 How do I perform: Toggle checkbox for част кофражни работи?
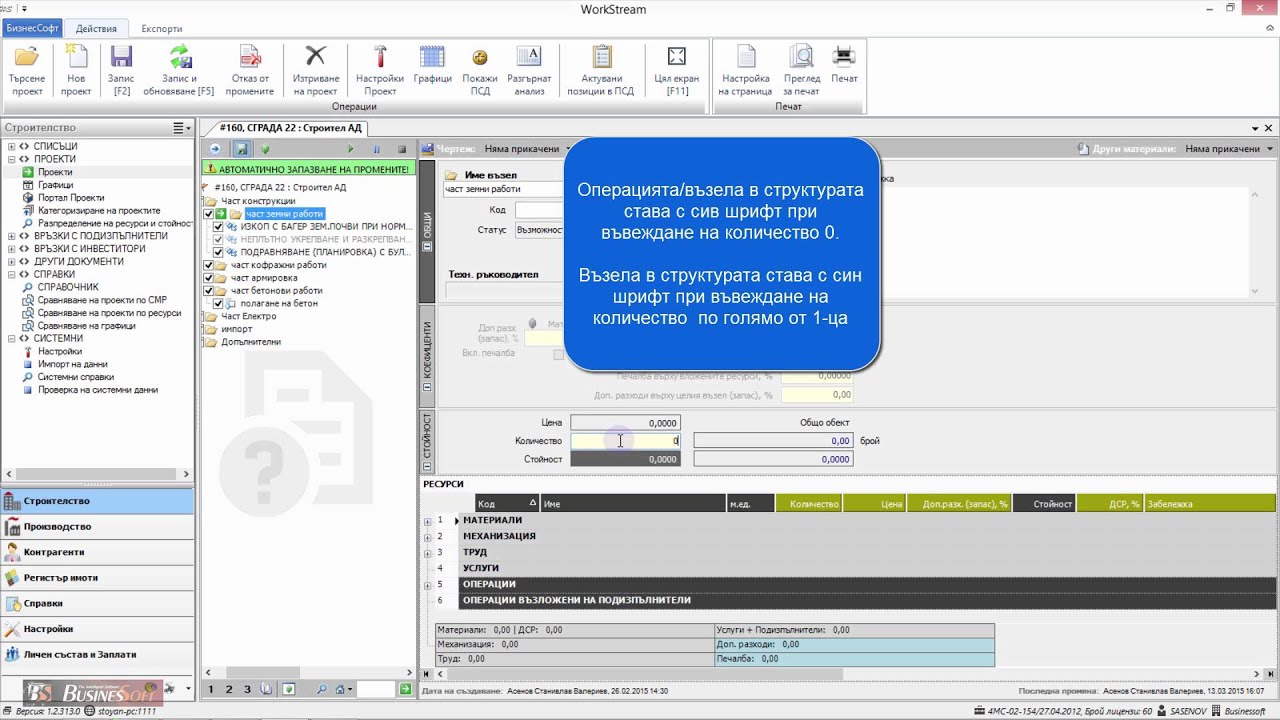209,265
